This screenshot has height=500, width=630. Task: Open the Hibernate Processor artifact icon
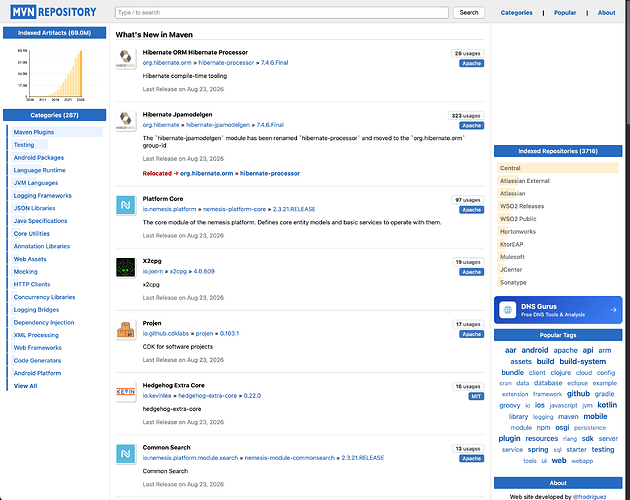[x=126, y=59]
